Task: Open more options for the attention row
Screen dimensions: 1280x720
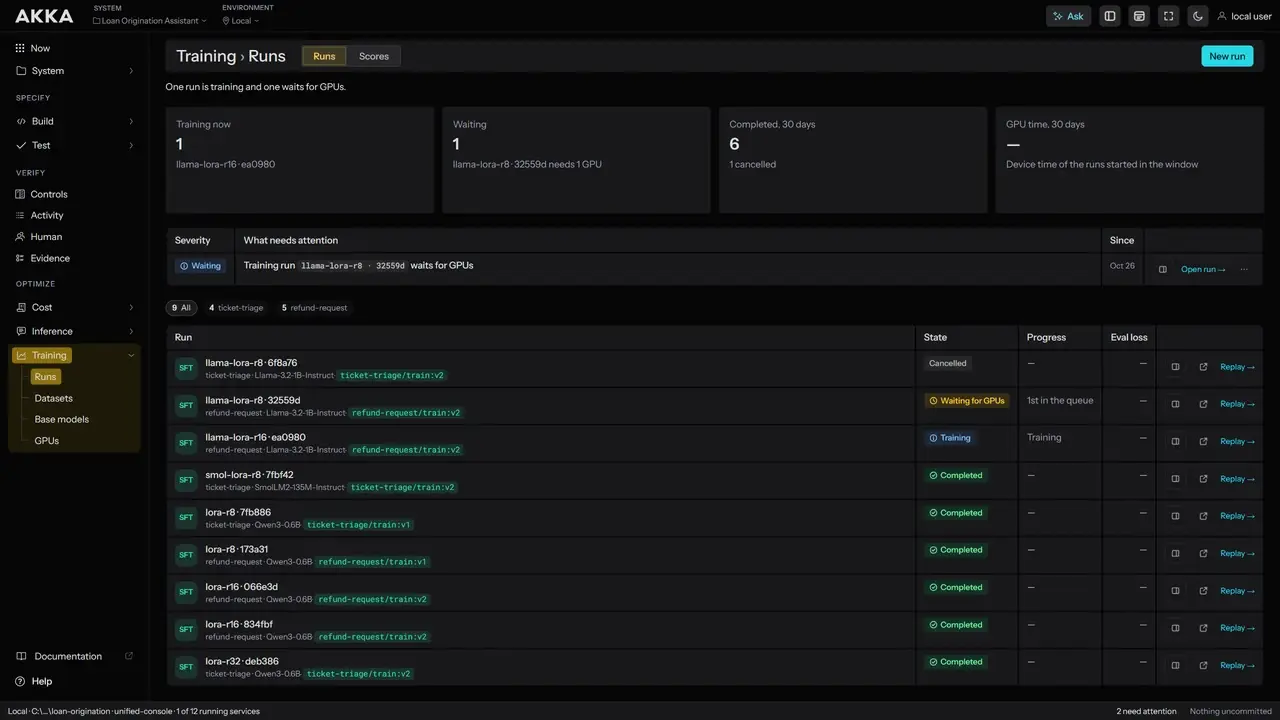Action: (x=1244, y=269)
